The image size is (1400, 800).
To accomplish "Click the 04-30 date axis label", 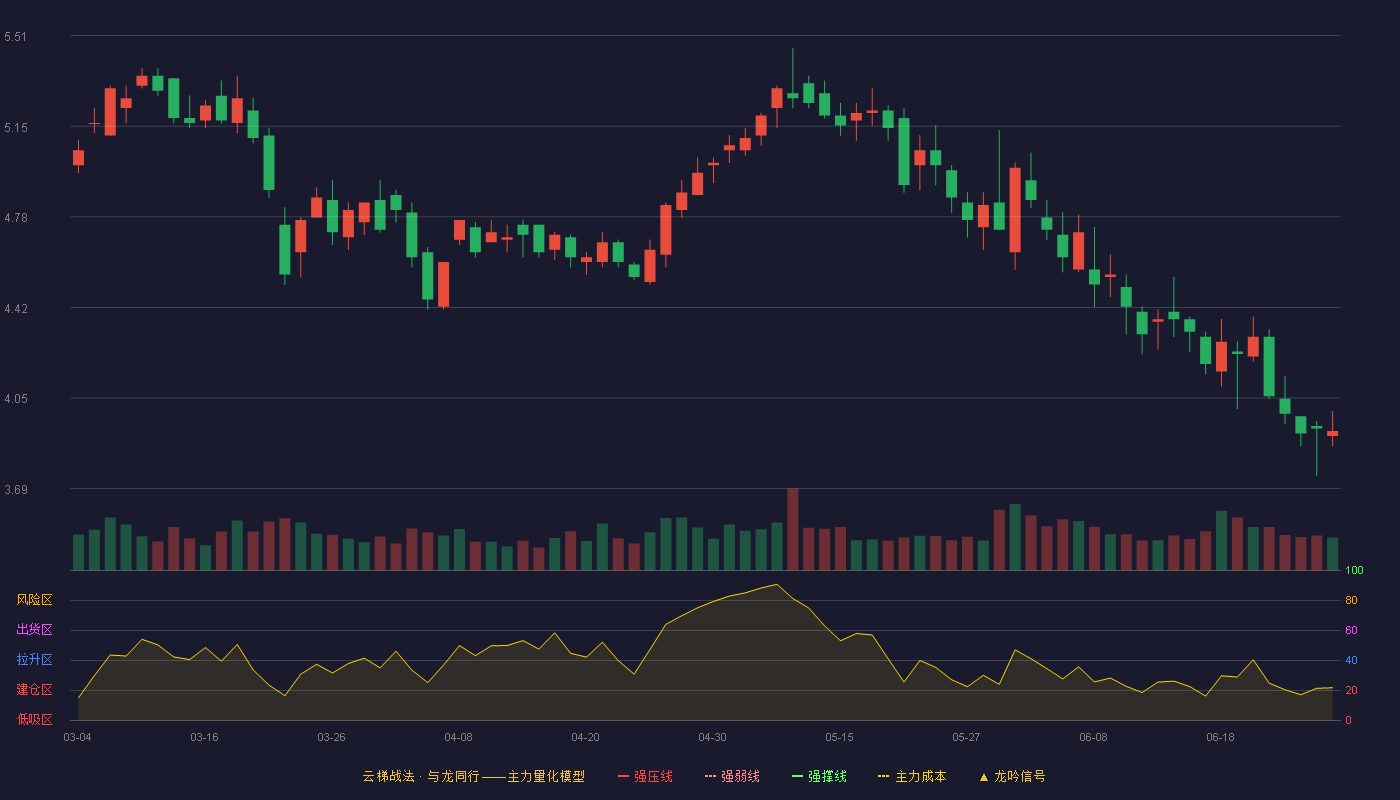I will pyautogui.click(x=712, y=737).
